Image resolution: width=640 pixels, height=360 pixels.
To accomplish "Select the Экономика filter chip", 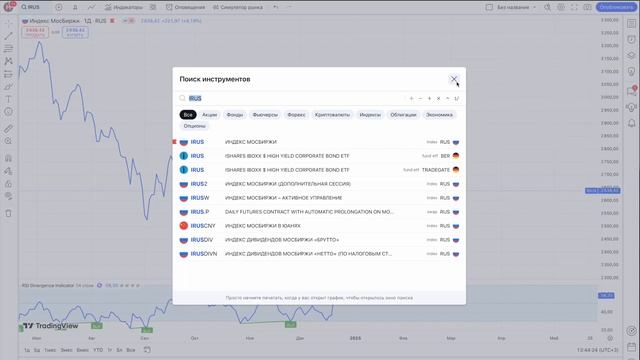I will [439, 115].
